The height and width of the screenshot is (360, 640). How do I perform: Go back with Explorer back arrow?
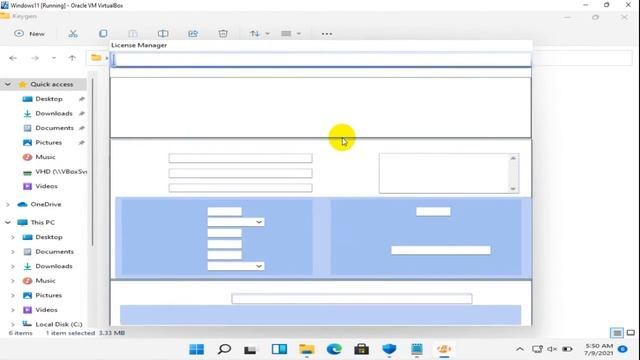click(13, 58)
